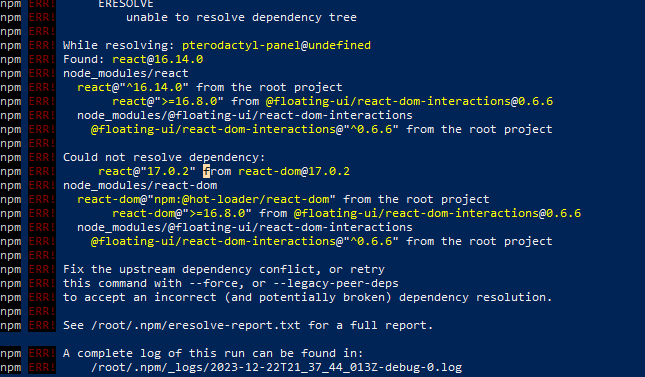Click the debug-0.log file path
This screenshot has height=377, width=645.
pos(276,367)
